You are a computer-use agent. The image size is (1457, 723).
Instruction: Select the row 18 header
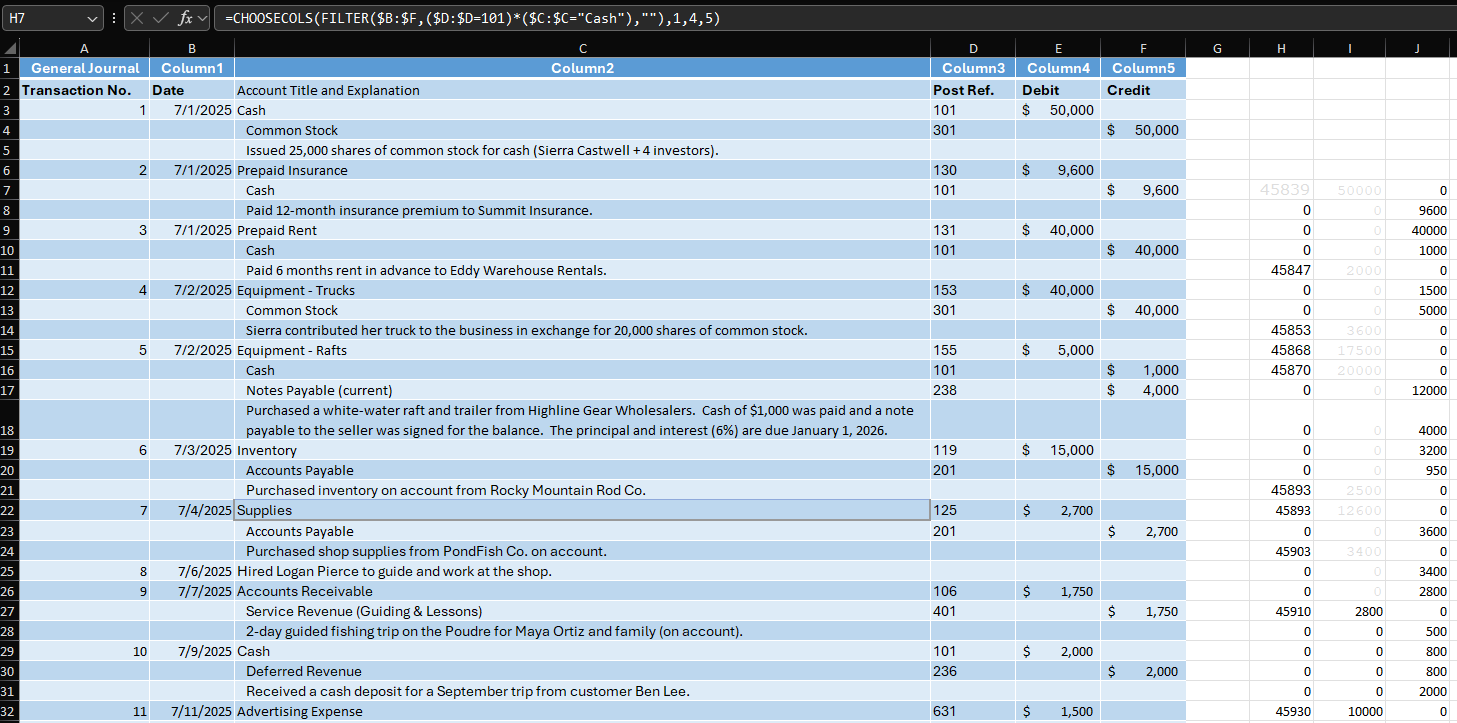[x=9, y=430]
